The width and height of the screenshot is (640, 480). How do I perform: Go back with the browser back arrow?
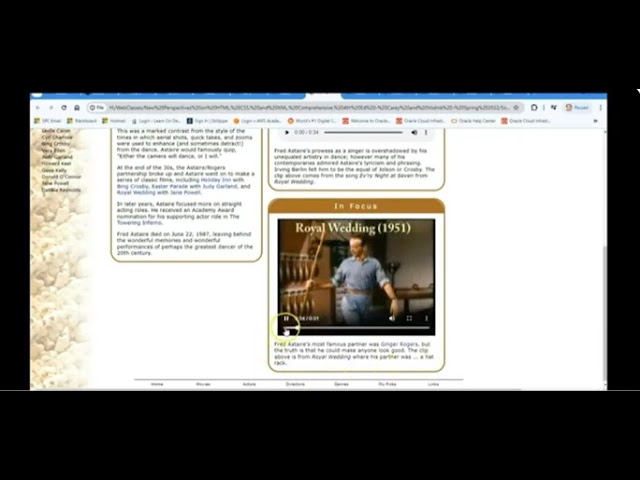point(38,108)
